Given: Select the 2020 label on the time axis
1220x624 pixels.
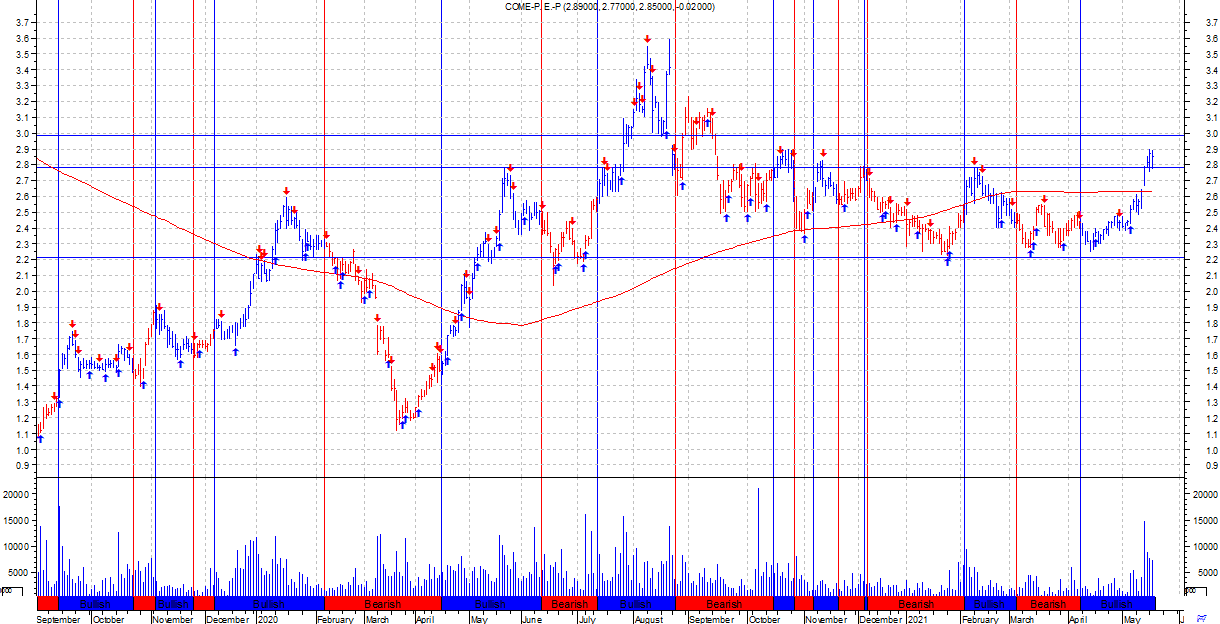Looking at the screenshot, I should 268,619.
